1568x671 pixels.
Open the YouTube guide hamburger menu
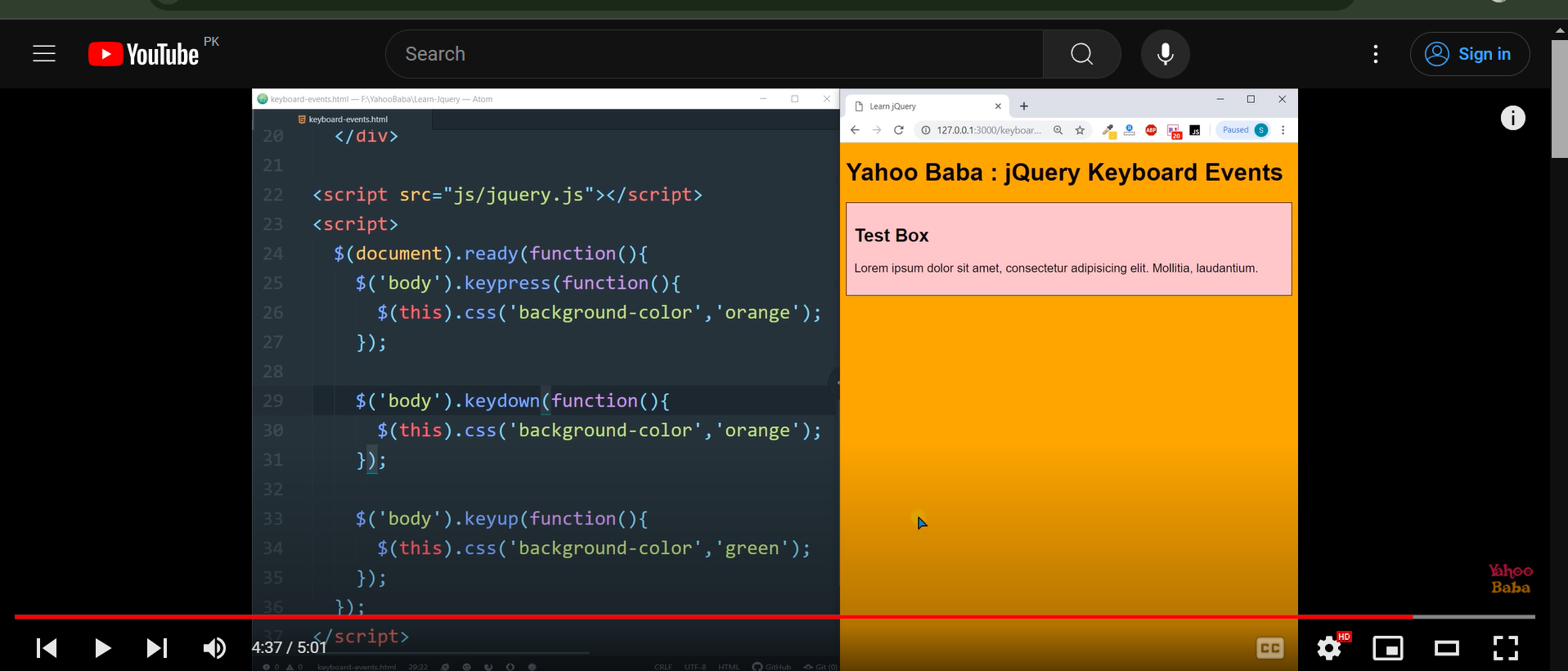click(x=44, y=54)
